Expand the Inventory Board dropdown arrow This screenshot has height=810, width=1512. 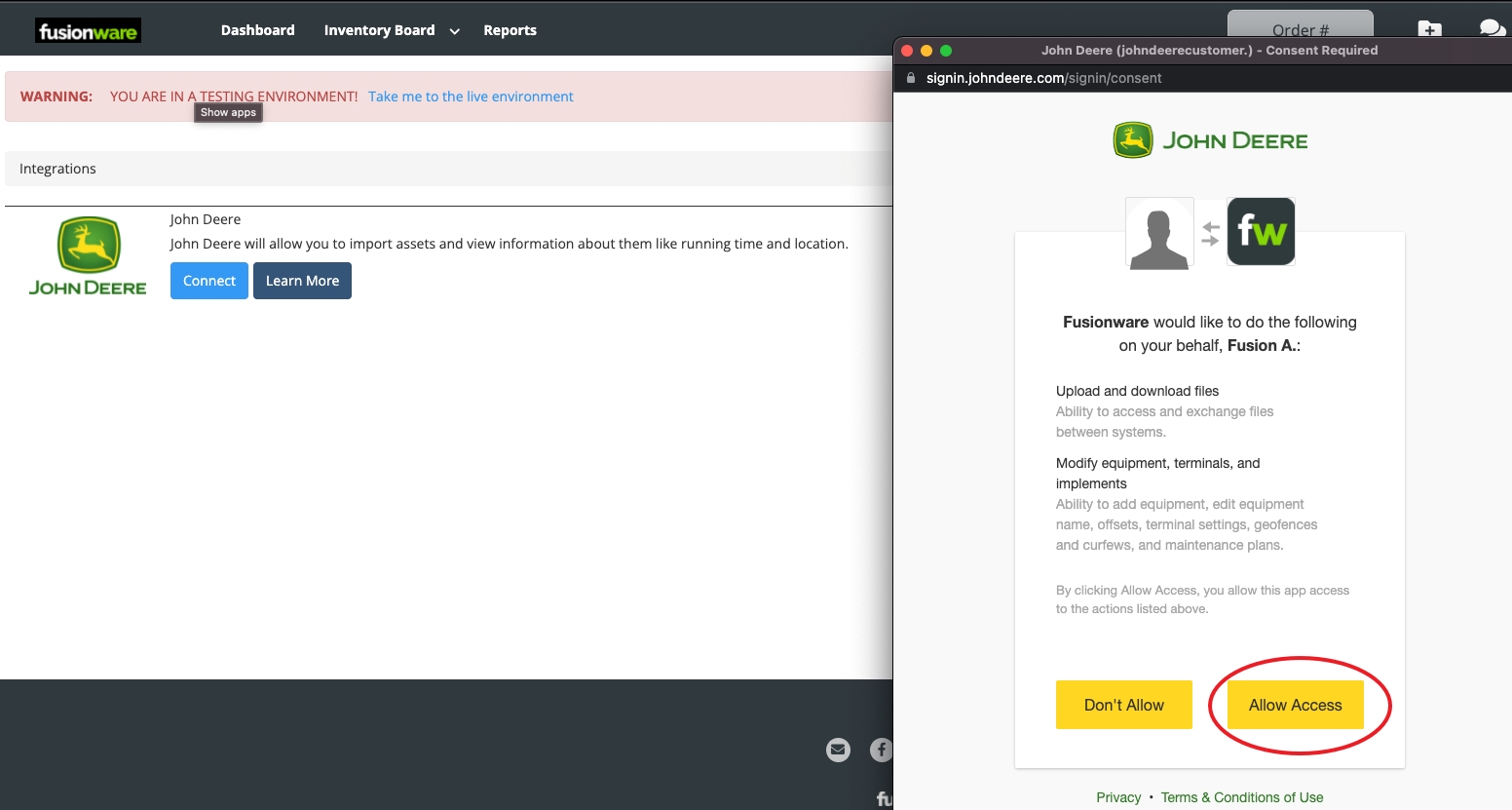coord(454,31)
